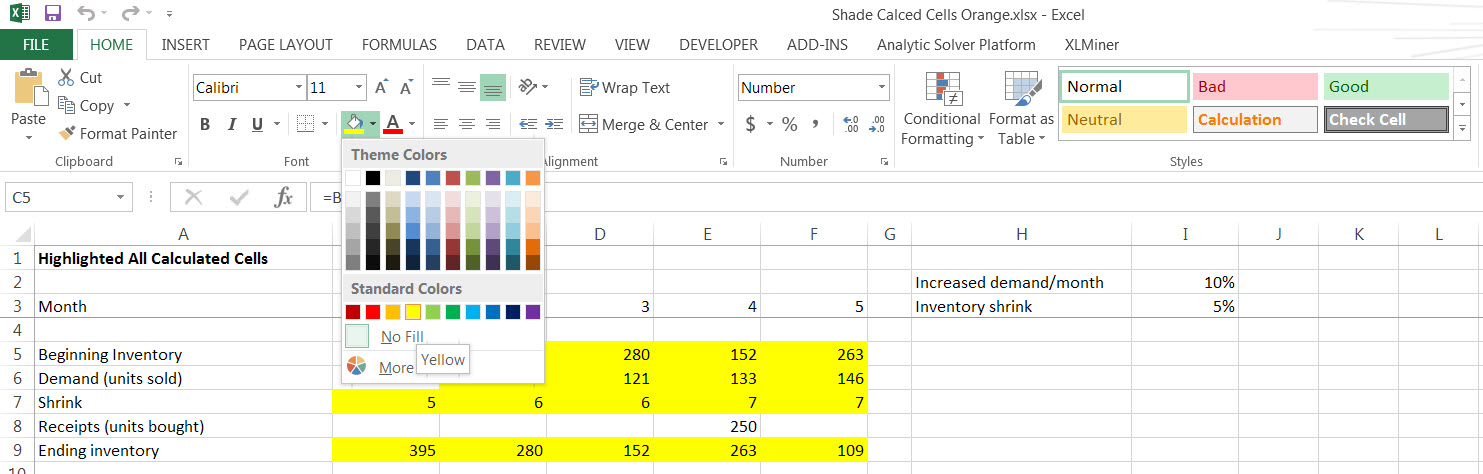This screenshot has width=1483, height=474.
Task: Expand the Number format combo box
Action: [880, 88]
